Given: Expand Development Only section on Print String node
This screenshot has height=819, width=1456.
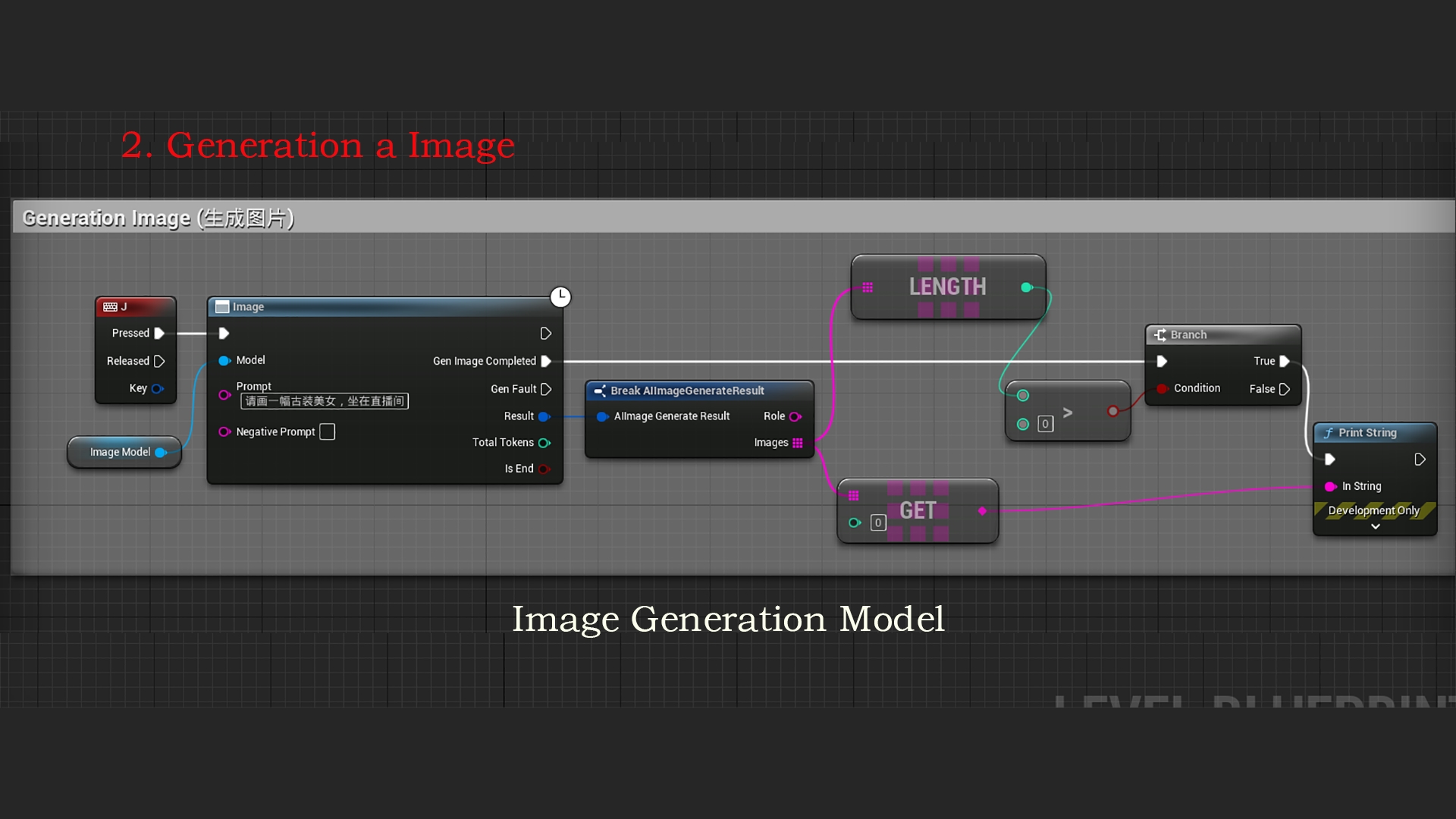Looking at the screenshot, I should coord(1374,525).
